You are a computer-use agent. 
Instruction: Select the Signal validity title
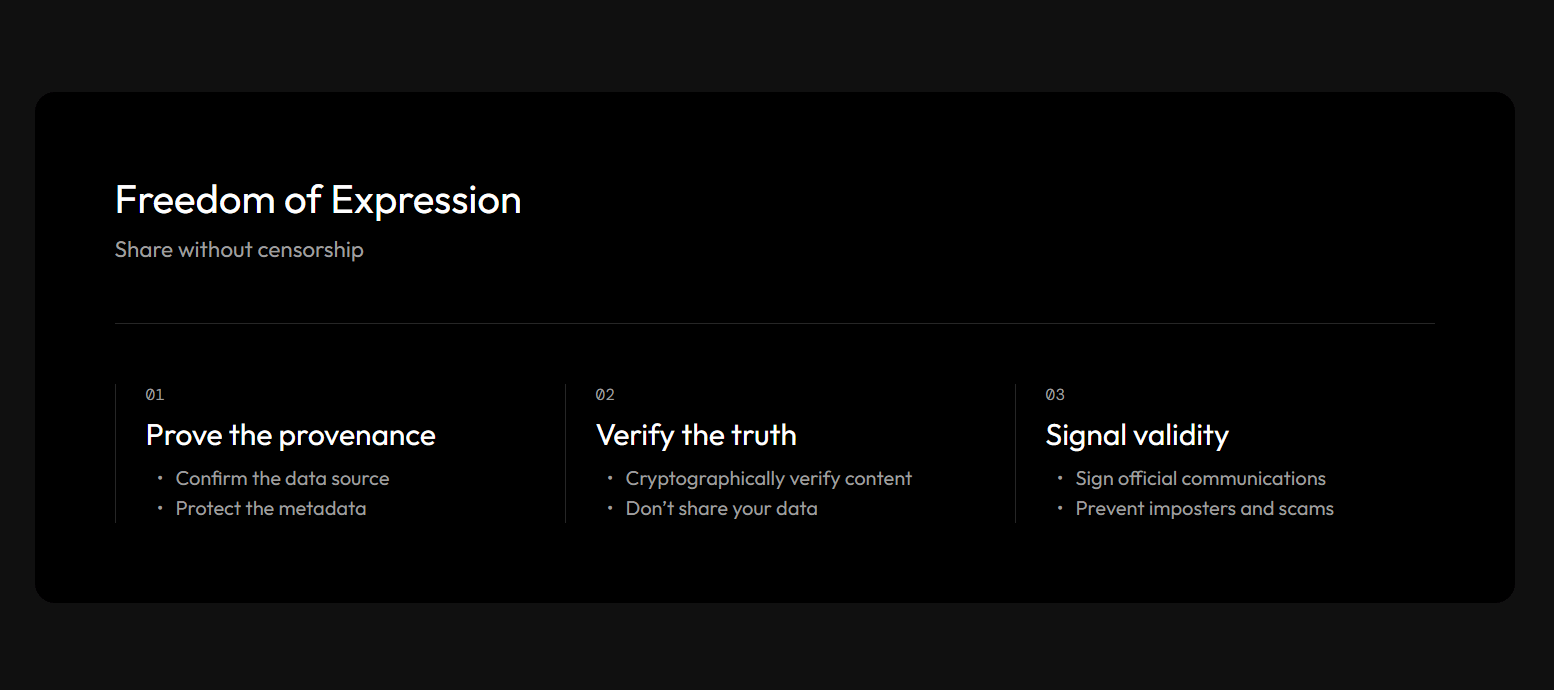pos(1137,435)
